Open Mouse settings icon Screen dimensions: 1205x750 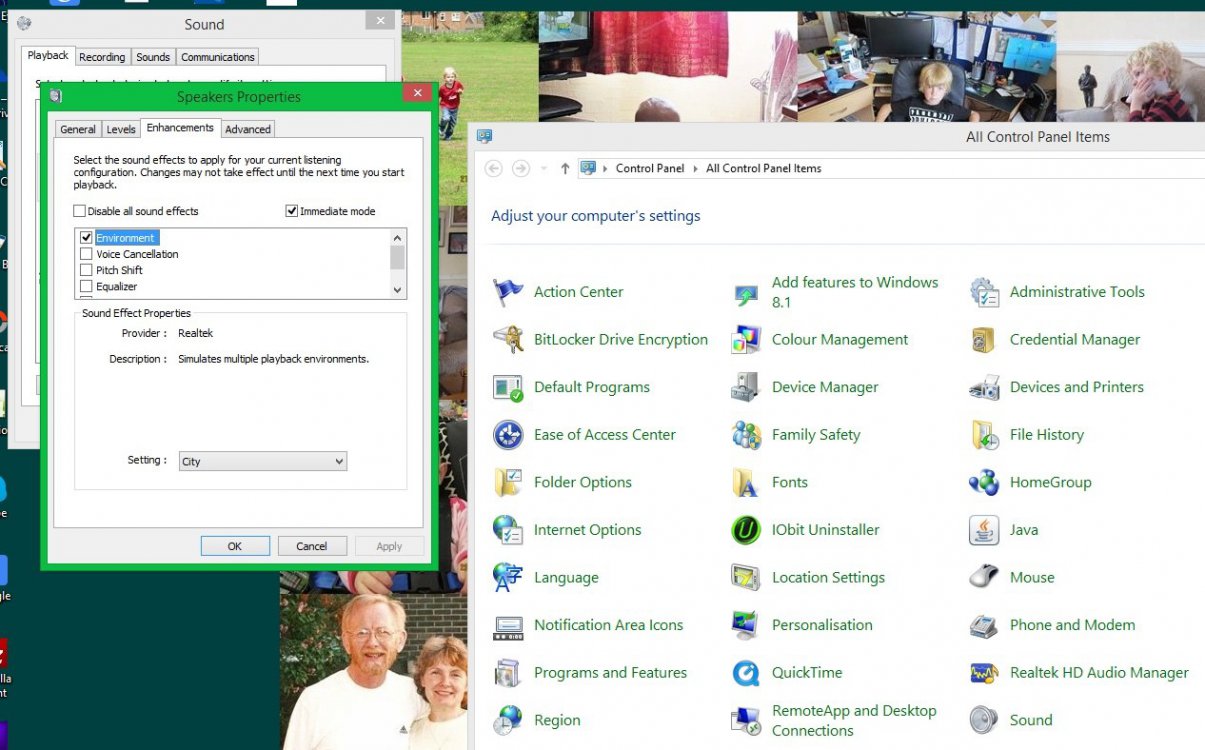[1031, 577]
